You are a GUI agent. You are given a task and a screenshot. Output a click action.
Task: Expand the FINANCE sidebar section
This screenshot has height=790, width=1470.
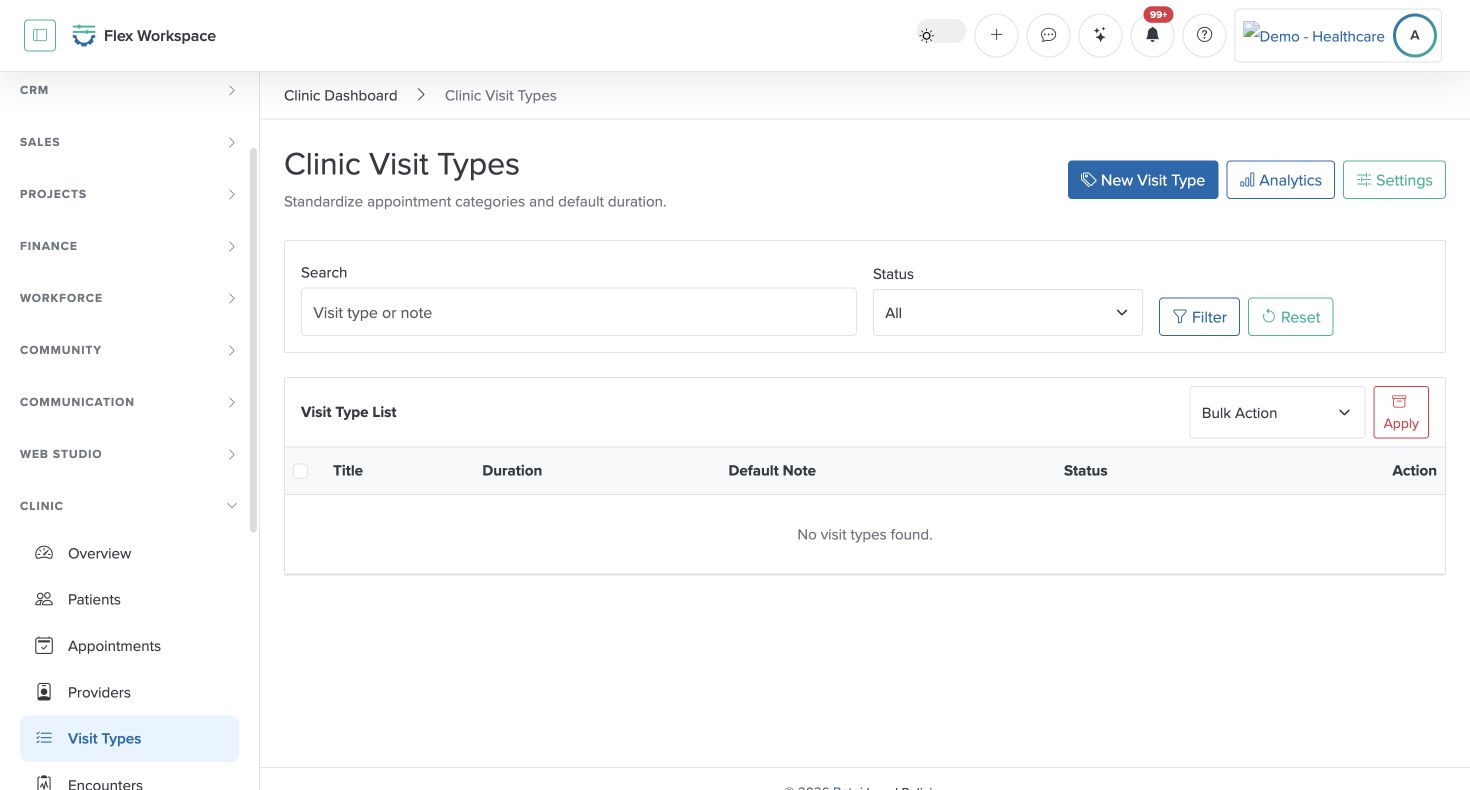(x=129, y=246)
